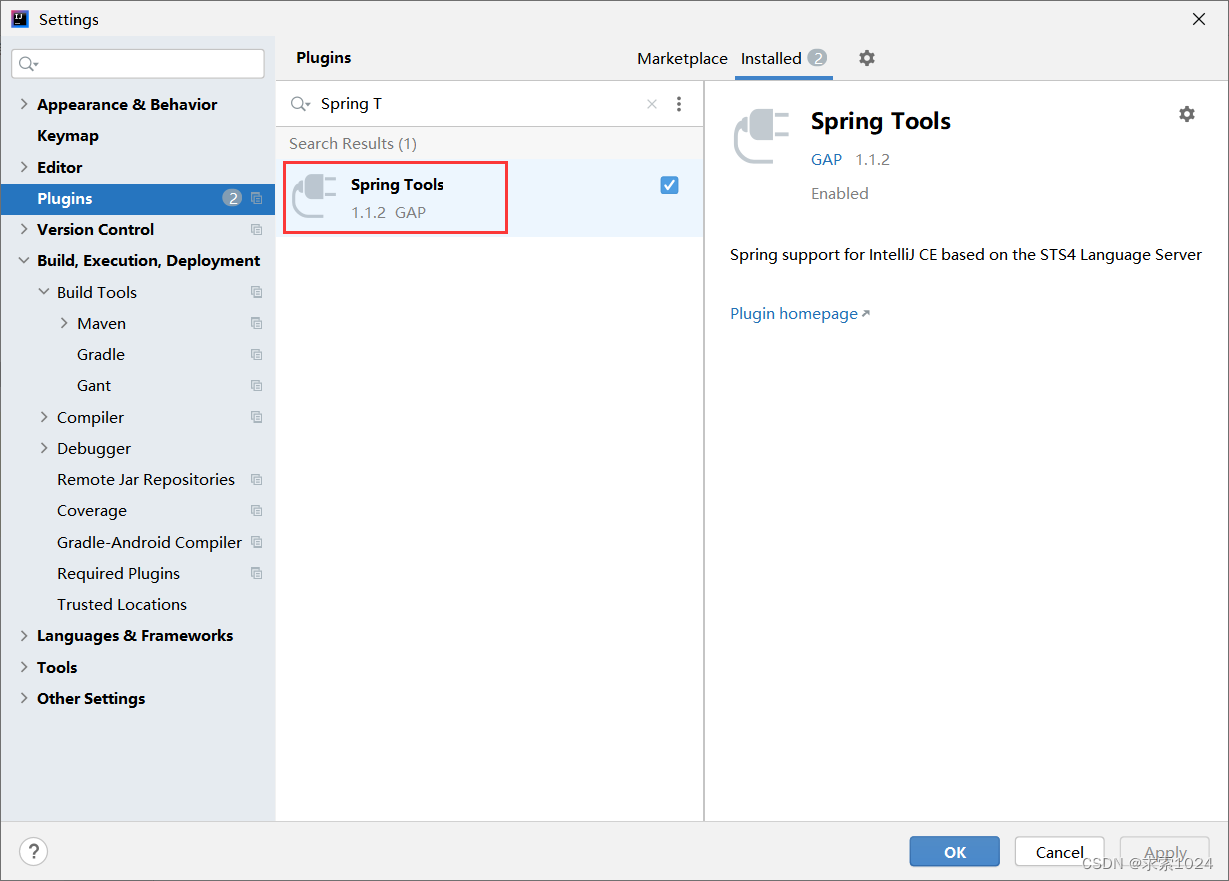Click project-level icon beside Maven
The width and height of the screenshot is (1229, 881).
click(x=257, y=323)
